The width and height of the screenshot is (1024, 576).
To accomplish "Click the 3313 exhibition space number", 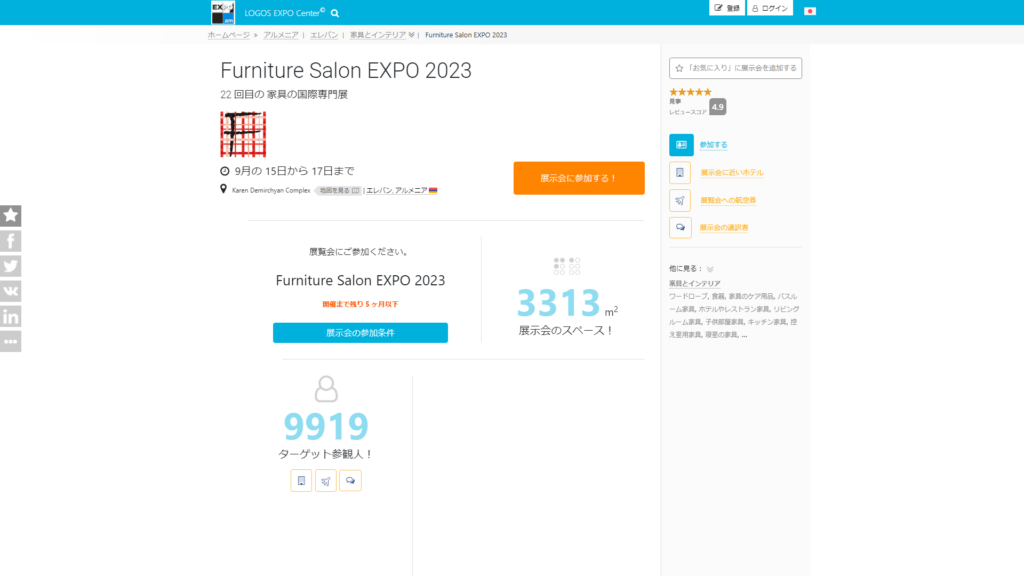I will point(558,302).
